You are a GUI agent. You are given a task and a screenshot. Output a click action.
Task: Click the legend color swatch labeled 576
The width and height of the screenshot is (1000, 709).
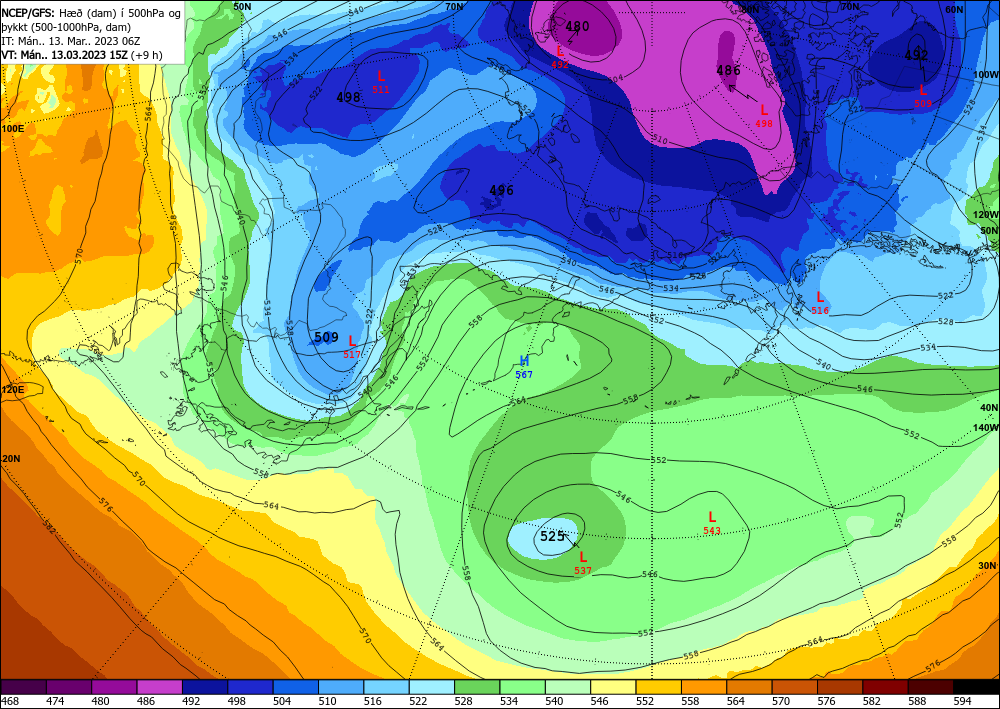point(840,687)
